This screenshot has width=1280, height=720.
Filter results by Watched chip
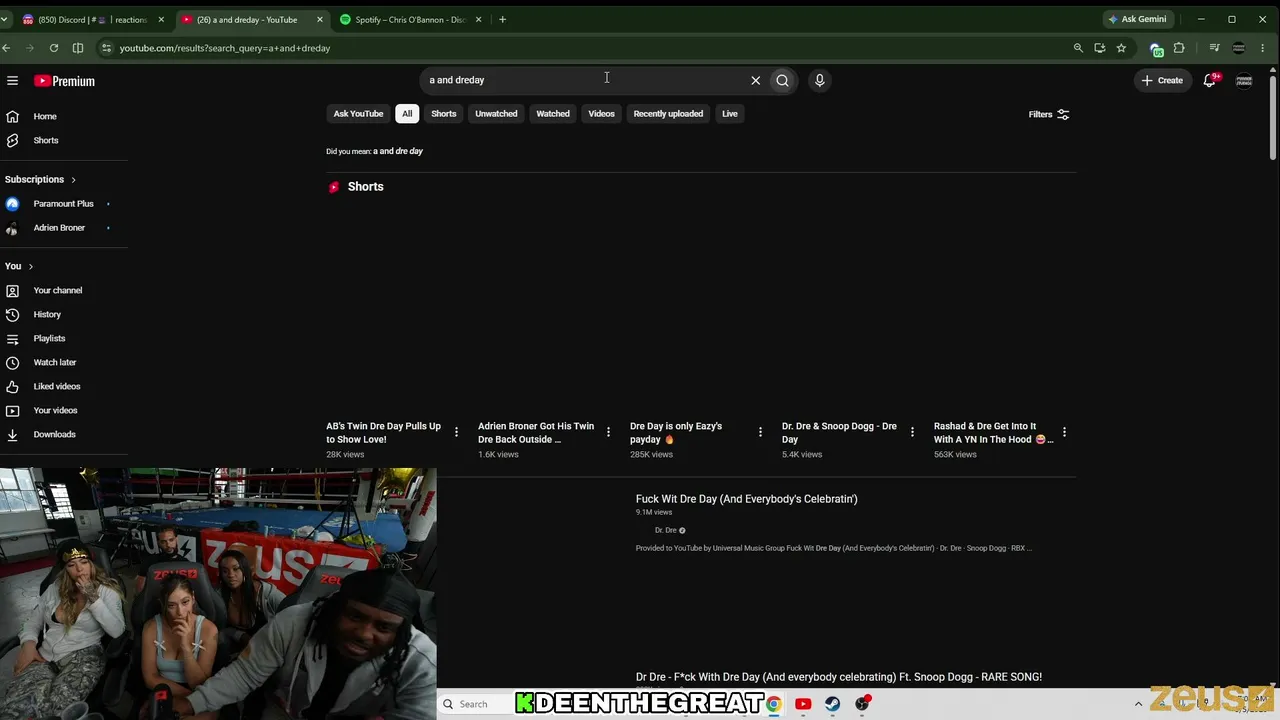(553, 114)
